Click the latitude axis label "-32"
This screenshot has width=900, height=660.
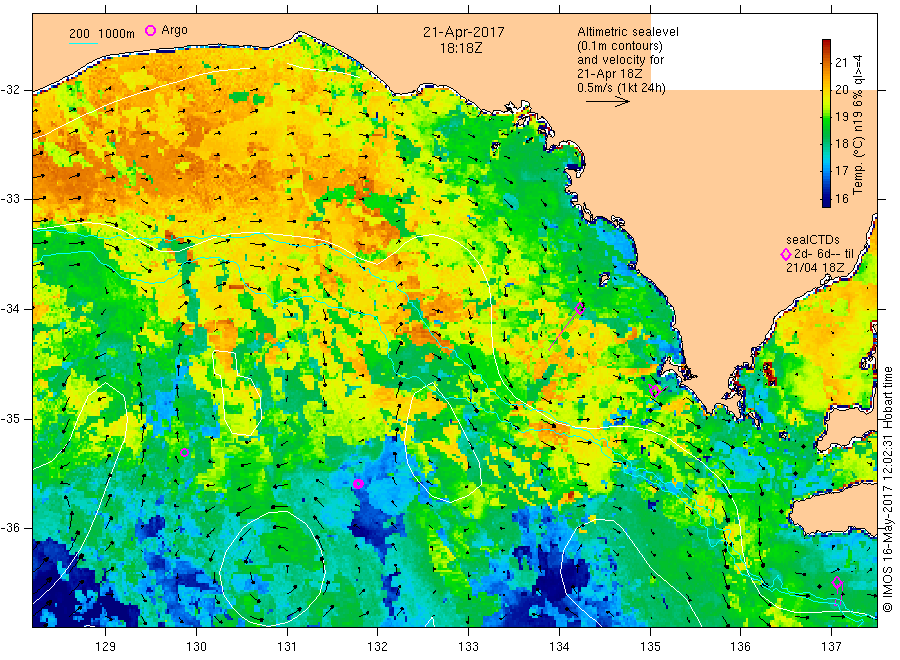pyautogui.click(x=10, y=90)
